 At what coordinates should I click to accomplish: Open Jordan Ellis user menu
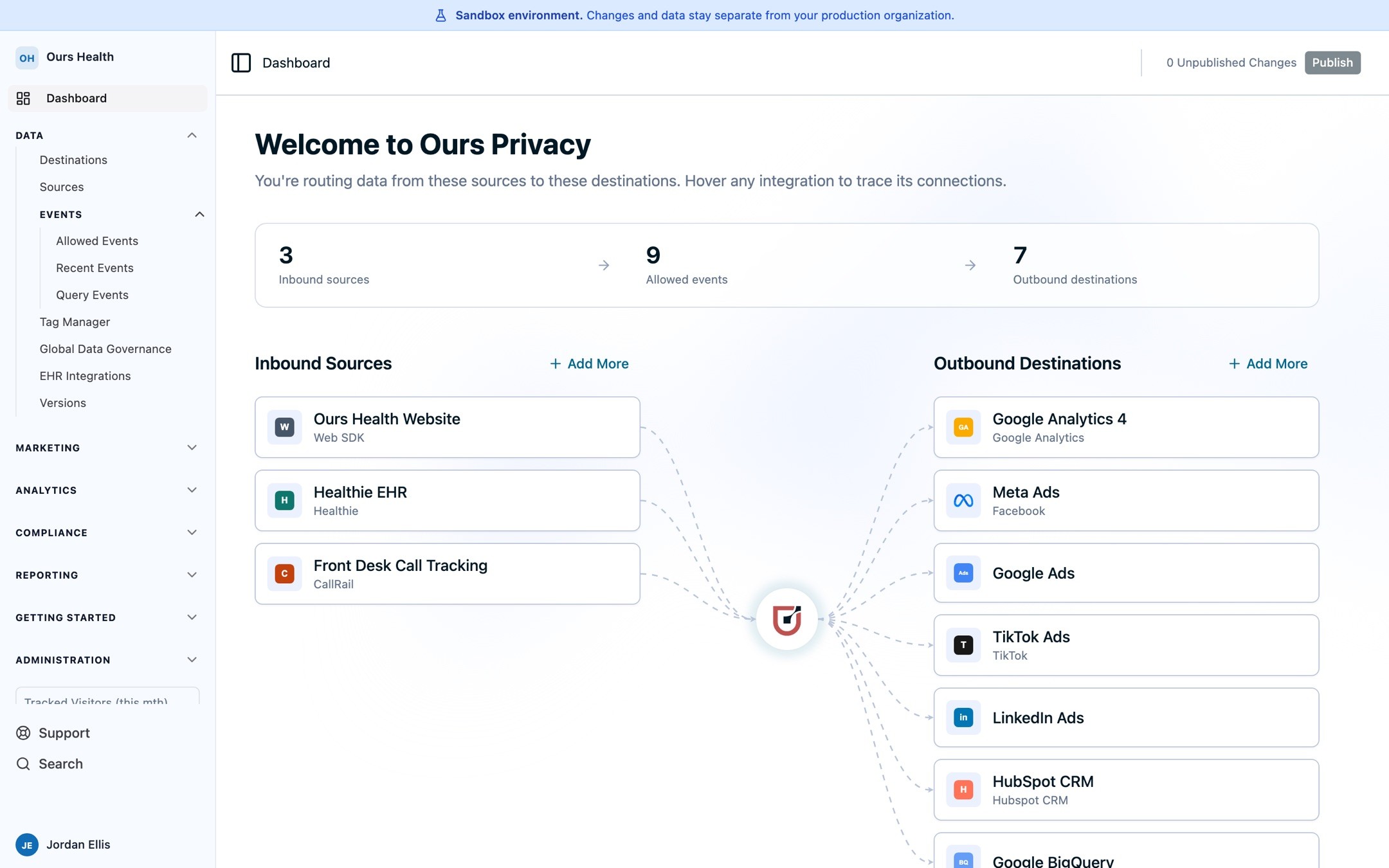pos(63,845)
